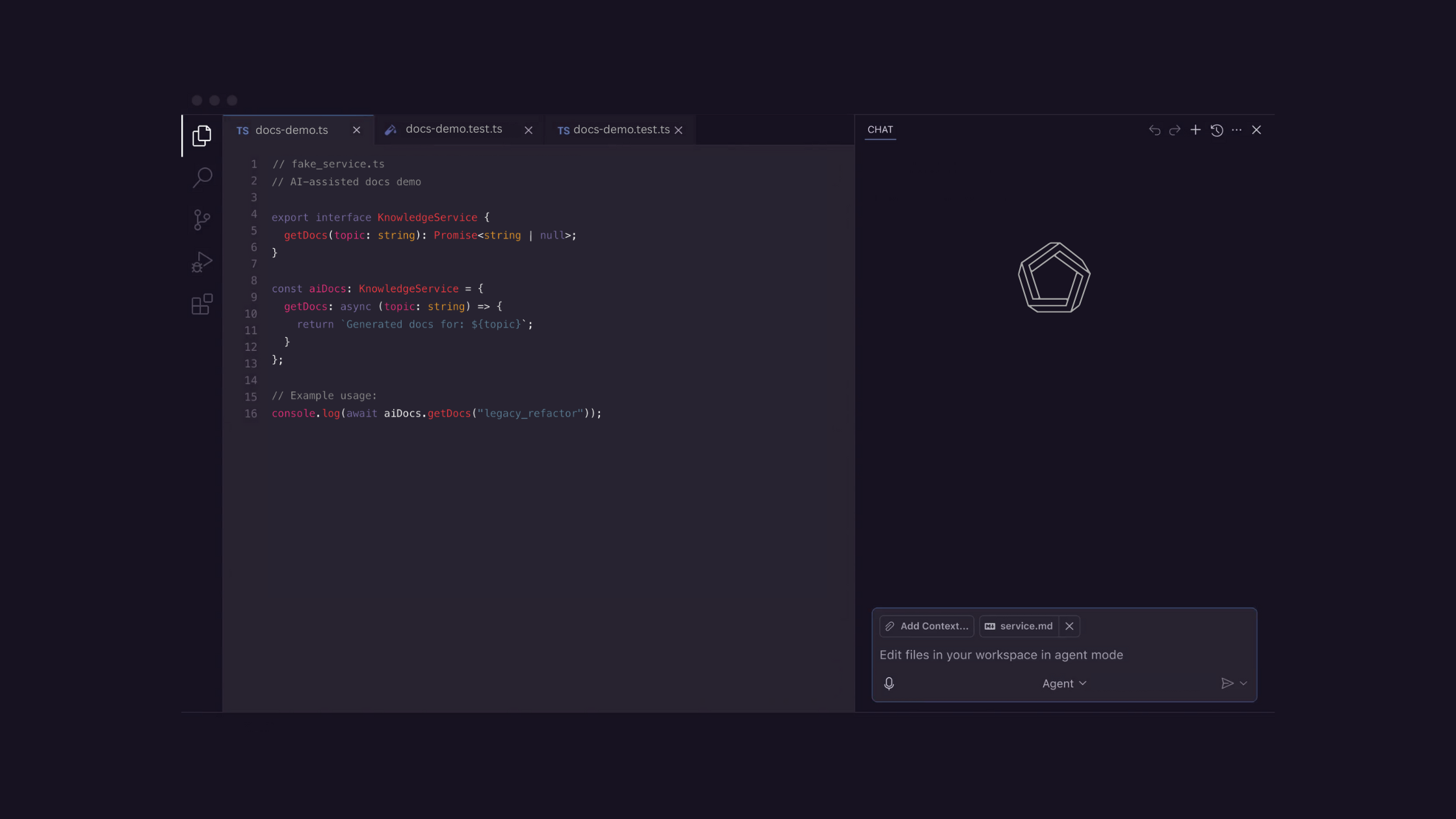This screenshot has width=1456, height=819.
Task: Open the chat overflow menu (ellipsis)
Action: click(x=1236, y=130)
